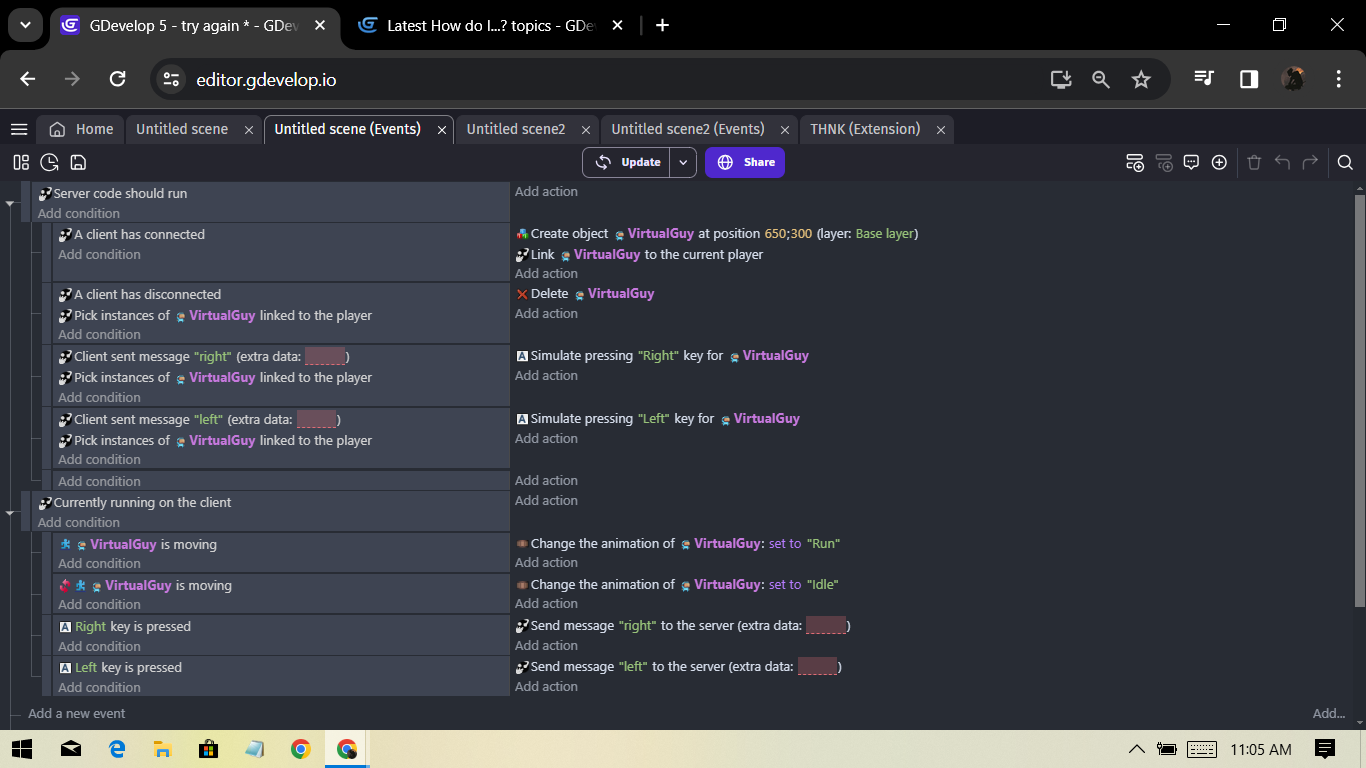Open version history with the clock icon
Viewport: 1366px width, 768px height.
pyautogui.click(x=49, y=161)
